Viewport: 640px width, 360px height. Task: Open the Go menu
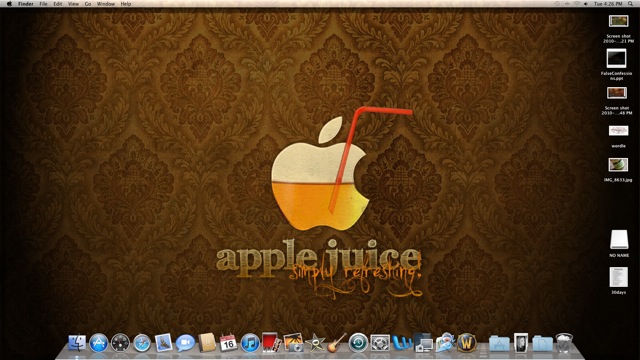click(88, 4)
